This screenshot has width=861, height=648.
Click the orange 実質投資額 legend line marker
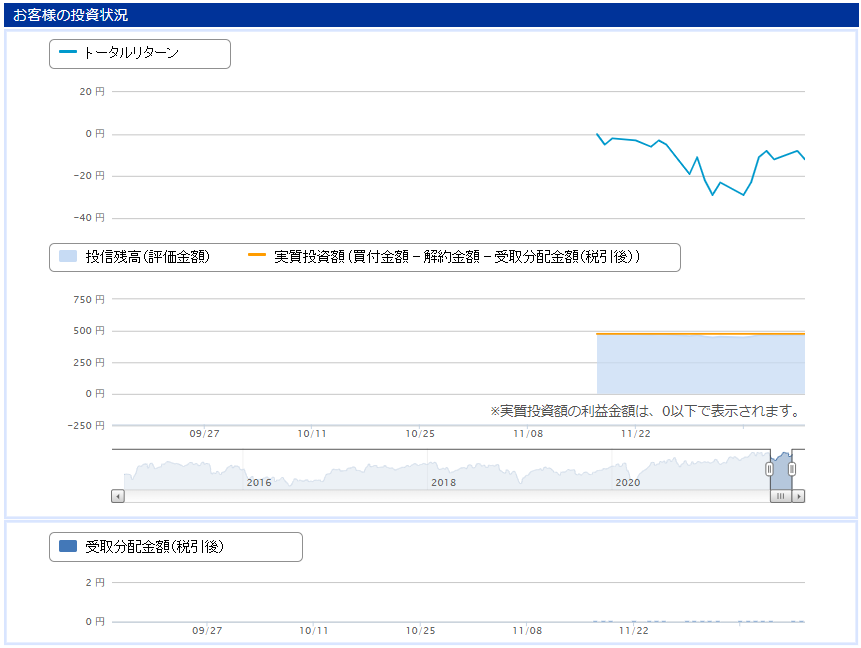pyautogui.click(x=256, y=255)
